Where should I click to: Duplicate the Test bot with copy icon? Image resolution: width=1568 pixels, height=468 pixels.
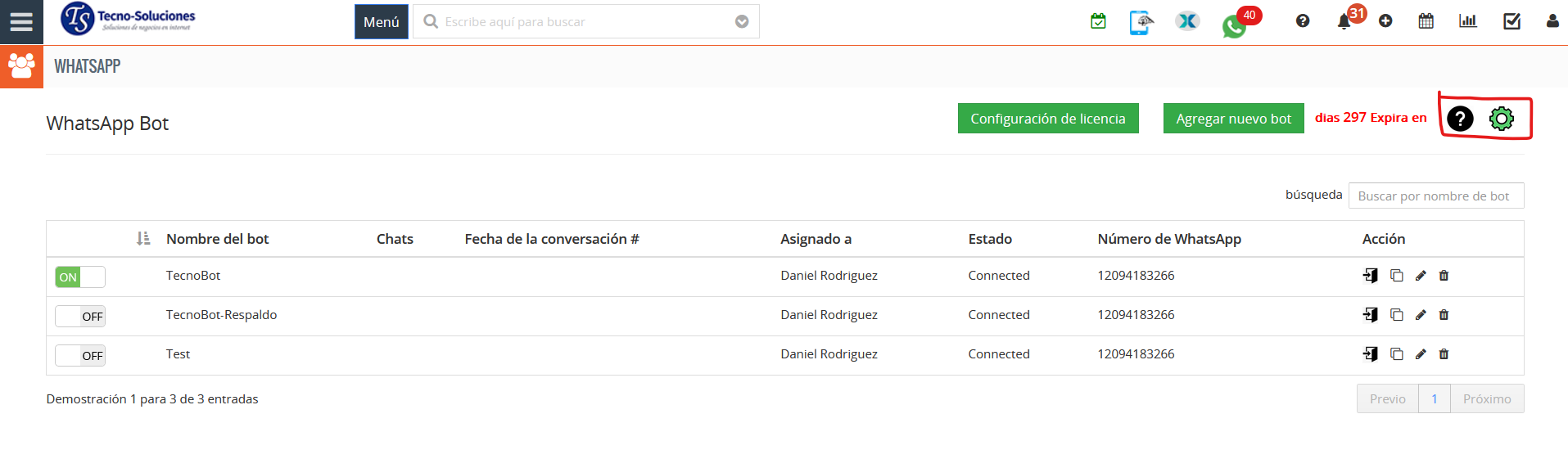(1397, 354)
